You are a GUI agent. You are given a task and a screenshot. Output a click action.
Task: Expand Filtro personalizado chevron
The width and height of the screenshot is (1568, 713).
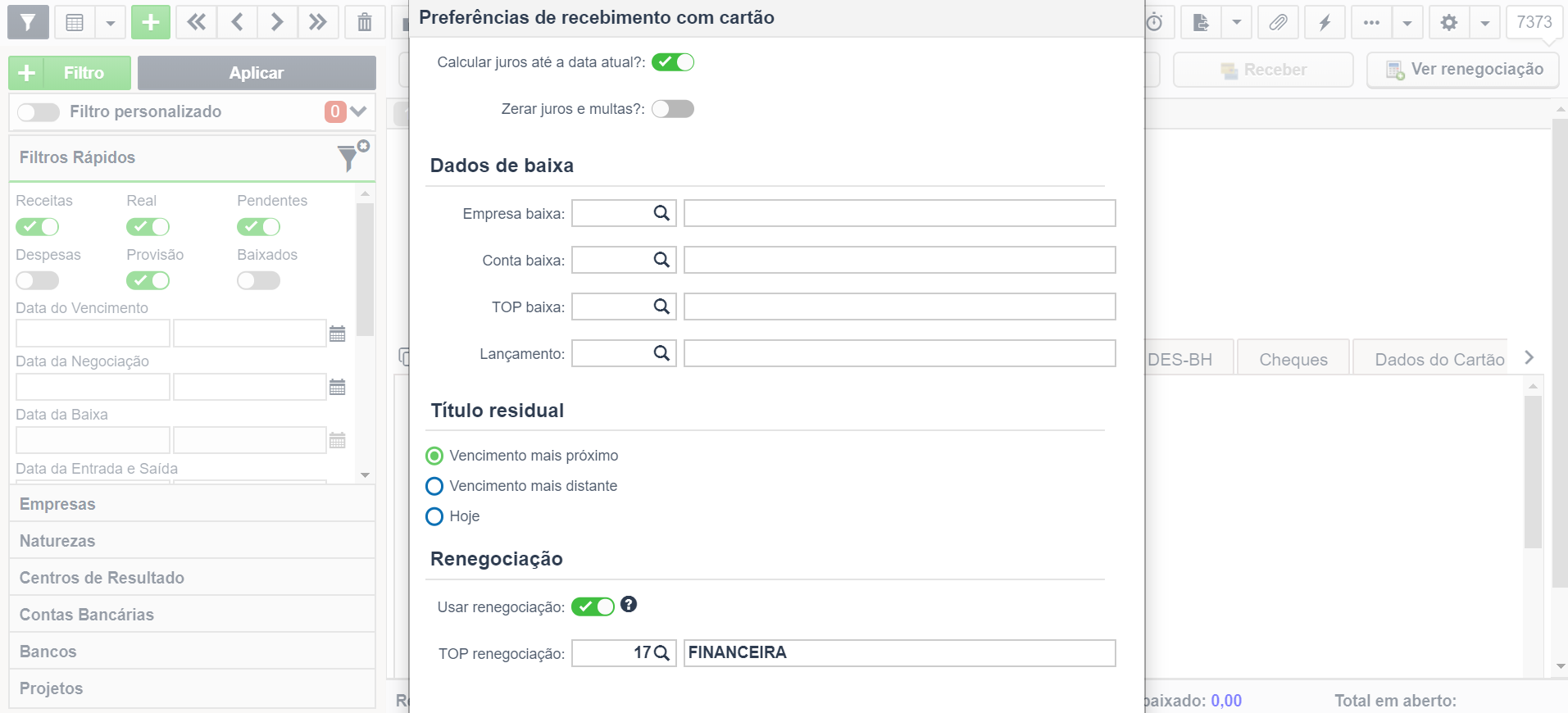pyautogui.click(x=358, y=111)
